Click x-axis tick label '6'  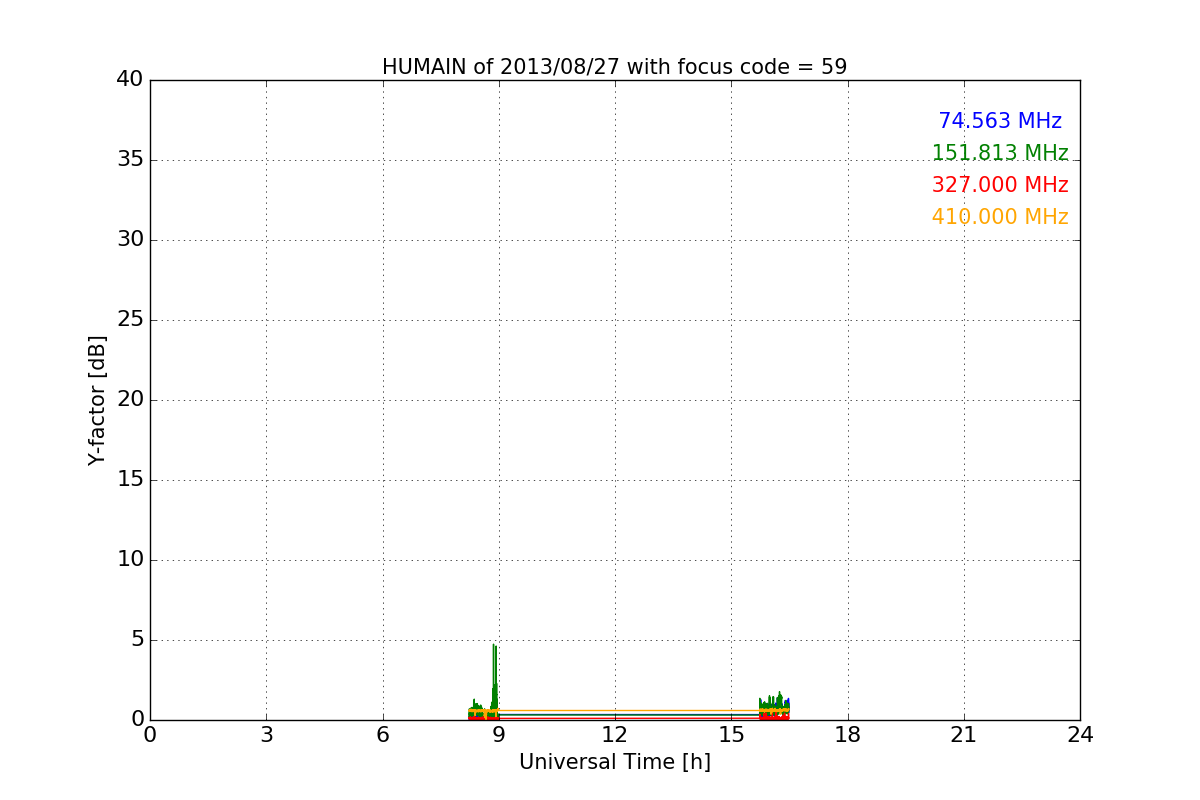tap(382, 735)
